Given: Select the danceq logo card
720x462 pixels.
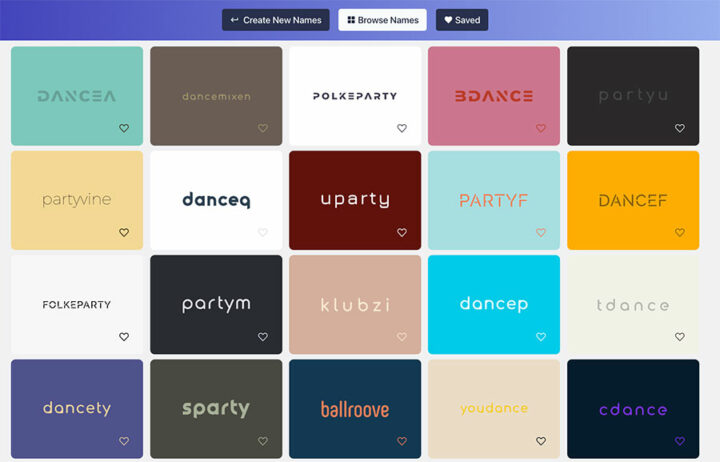Looking at the screenshot, I should point(216,200).
